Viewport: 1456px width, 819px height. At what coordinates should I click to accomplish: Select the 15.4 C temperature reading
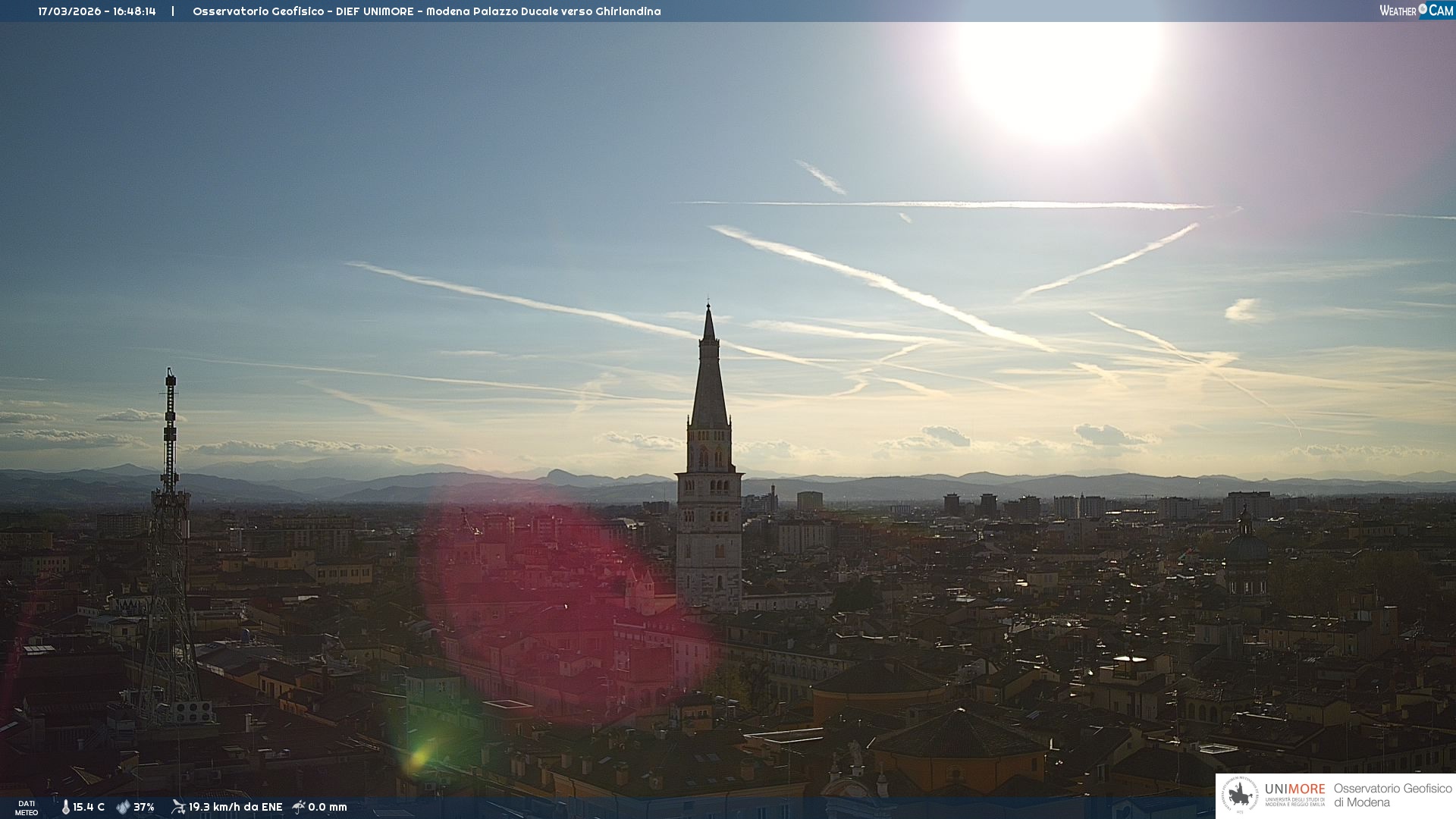[89, 807]
